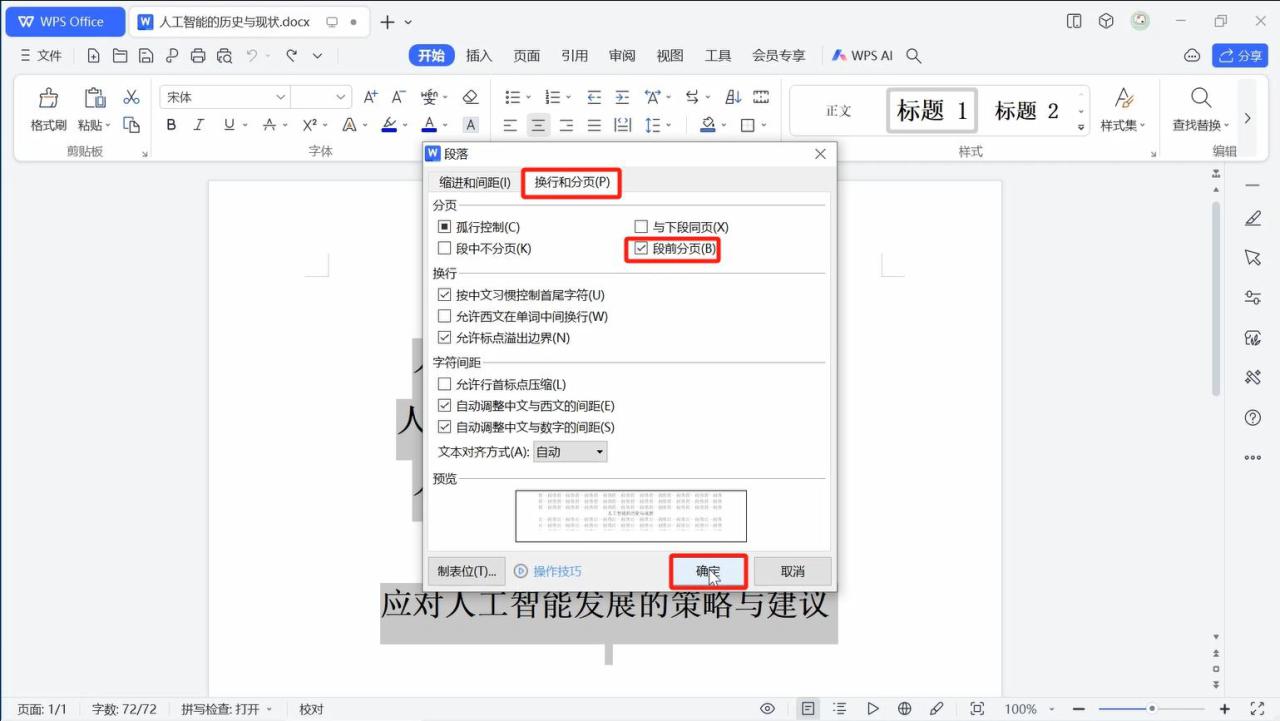This screenshot has width=1280, height=721.
Task: Click the Bulleted list icon
Action: [512, 97]
